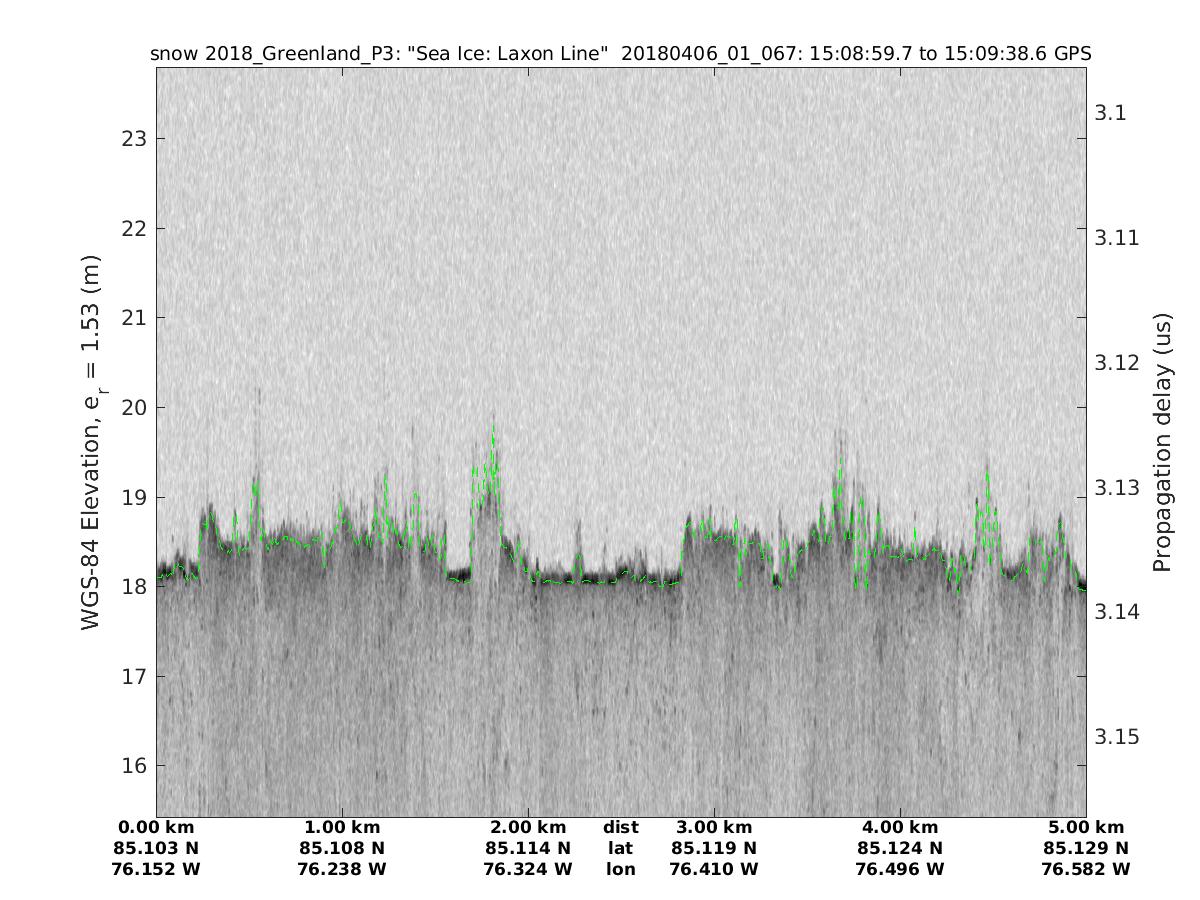1200x900 pixels.
Task: Click the 3.1 propagation delay tick
Action: click(1111, 112)
